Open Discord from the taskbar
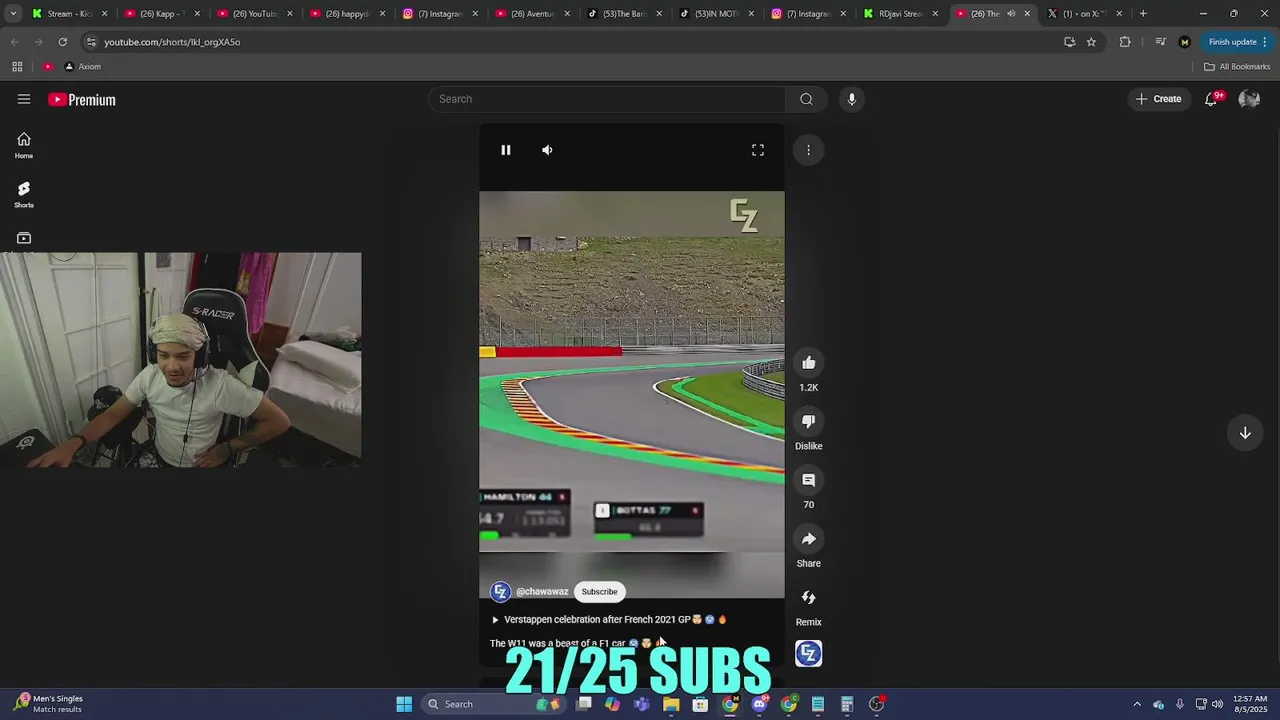This screenshot has width=1280, height=720. (759, 704)
